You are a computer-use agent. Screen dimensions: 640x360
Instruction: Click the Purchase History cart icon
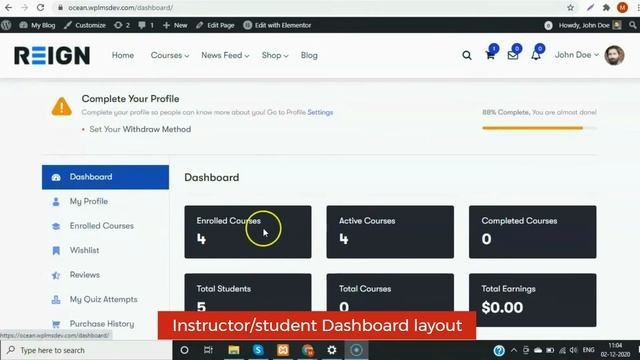[56, 324]
